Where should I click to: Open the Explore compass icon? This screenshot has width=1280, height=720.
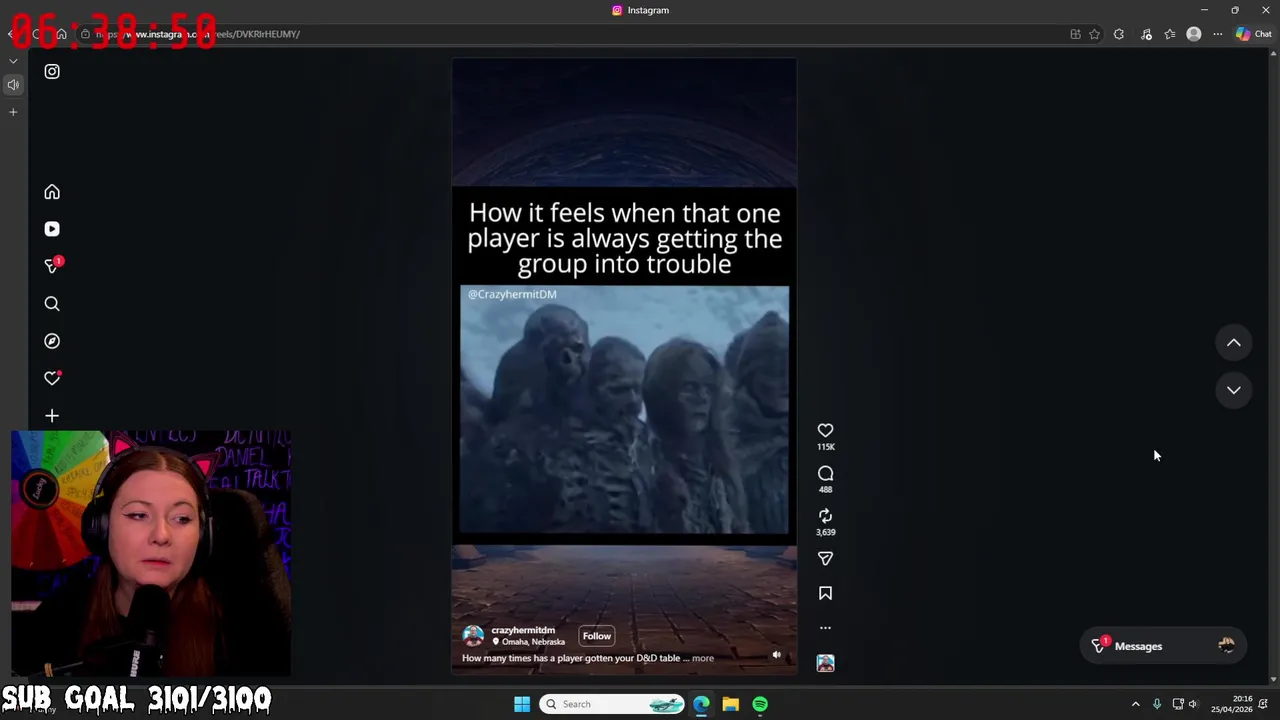[x=52, y=341]
